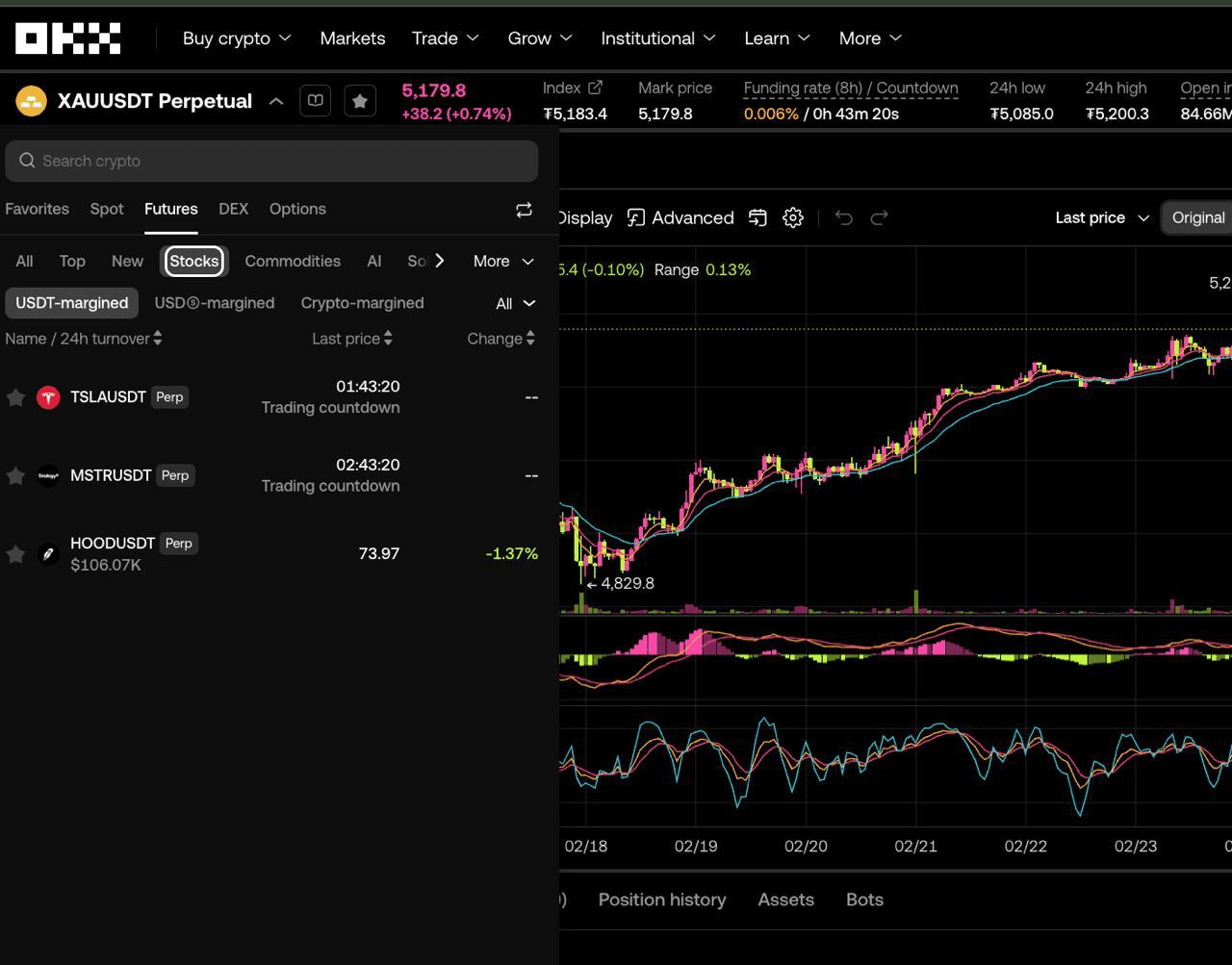Expand the All dropdown next to margin filters
The height and width of the screenshot is (965, 1232).
click(511, 303)
